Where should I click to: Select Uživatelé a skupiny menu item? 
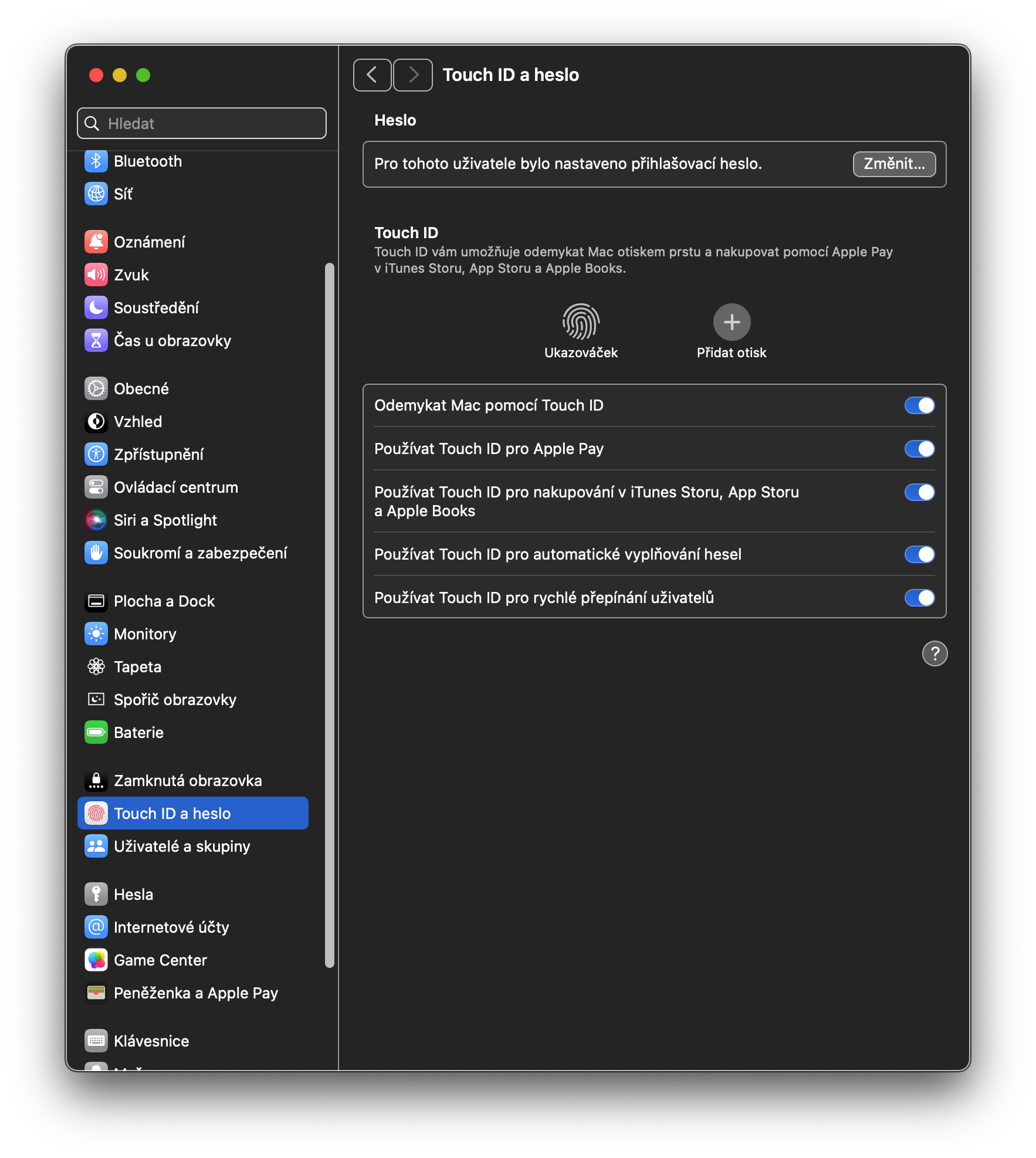tap(182, 847)
